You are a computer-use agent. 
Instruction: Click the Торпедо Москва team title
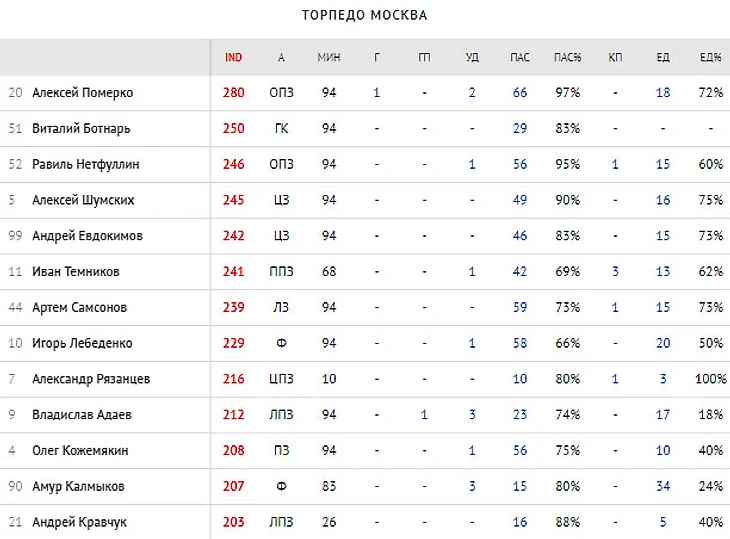coord(364,15)
